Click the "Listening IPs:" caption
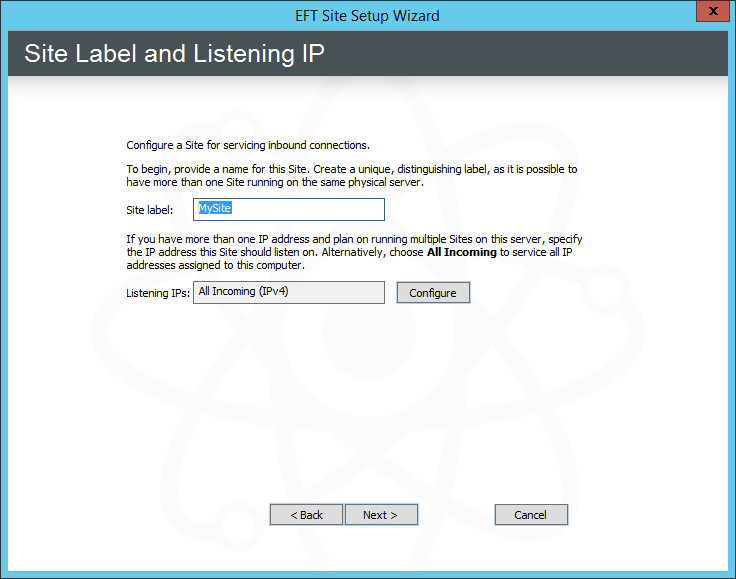The image size is (736, 579). click(x=158, y=293)
